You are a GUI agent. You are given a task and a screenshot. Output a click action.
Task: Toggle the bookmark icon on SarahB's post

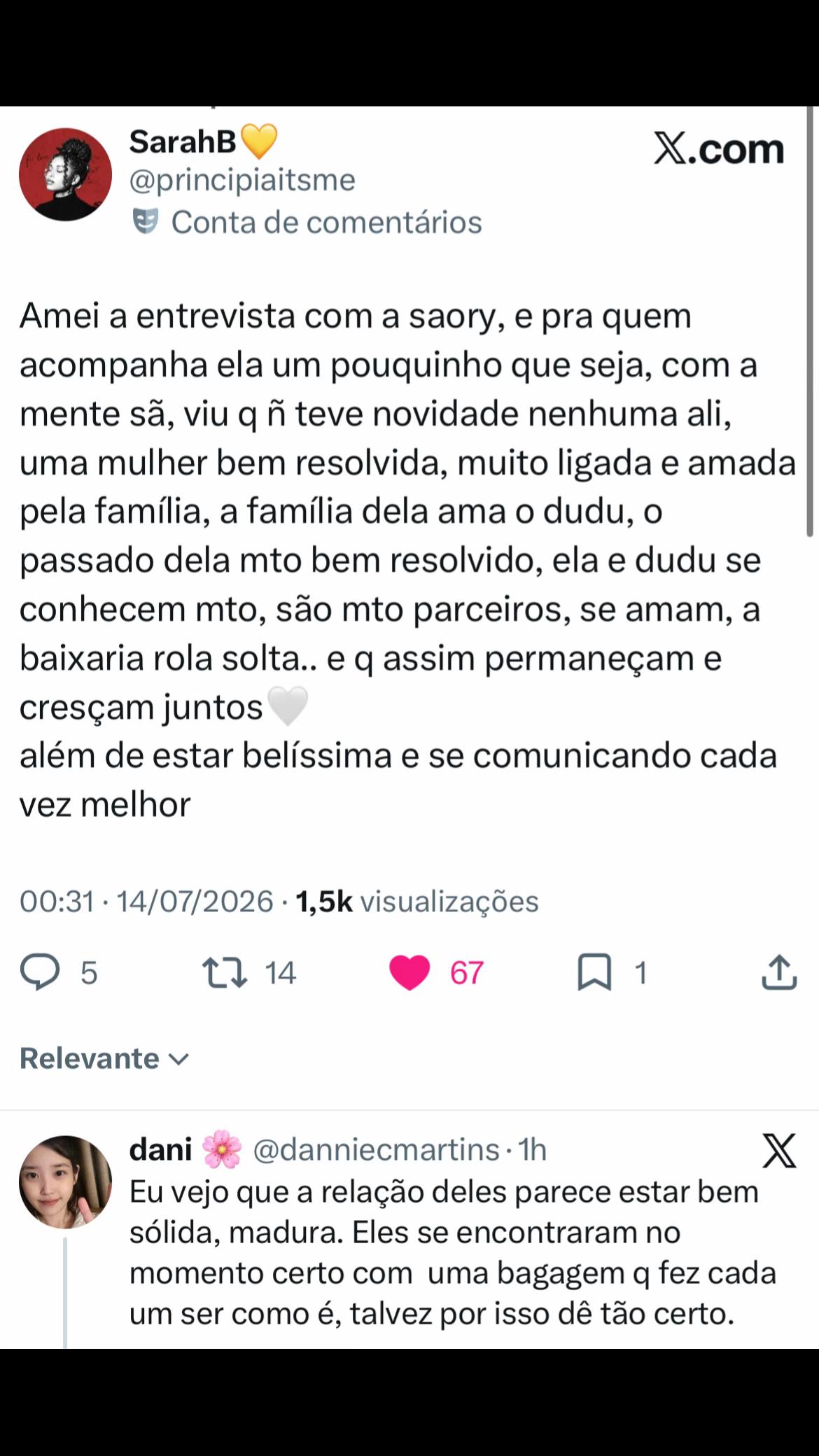(x=594, y=973)
